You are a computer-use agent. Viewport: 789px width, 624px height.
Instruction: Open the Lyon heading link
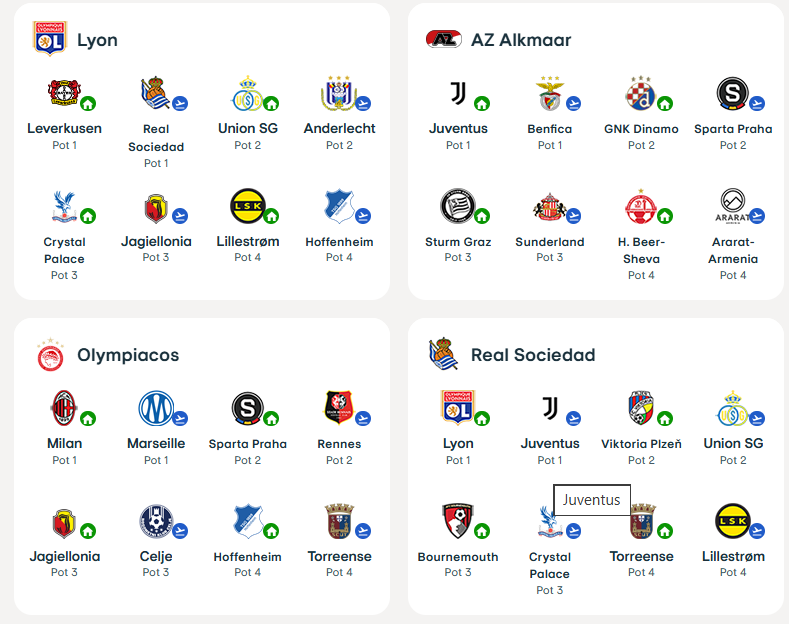pos(97,40)
